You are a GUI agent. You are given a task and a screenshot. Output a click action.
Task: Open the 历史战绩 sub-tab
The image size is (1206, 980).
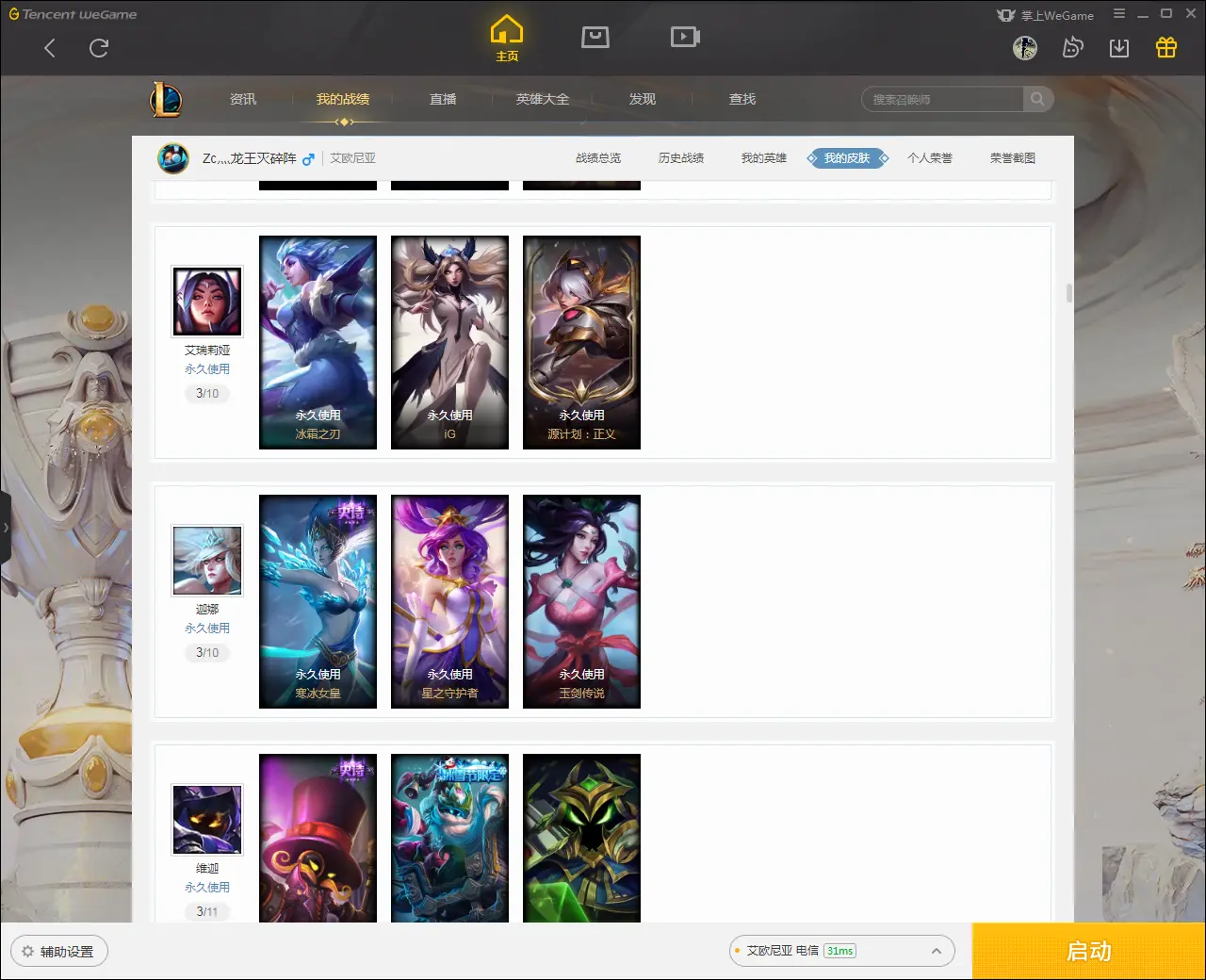point(681,158)
